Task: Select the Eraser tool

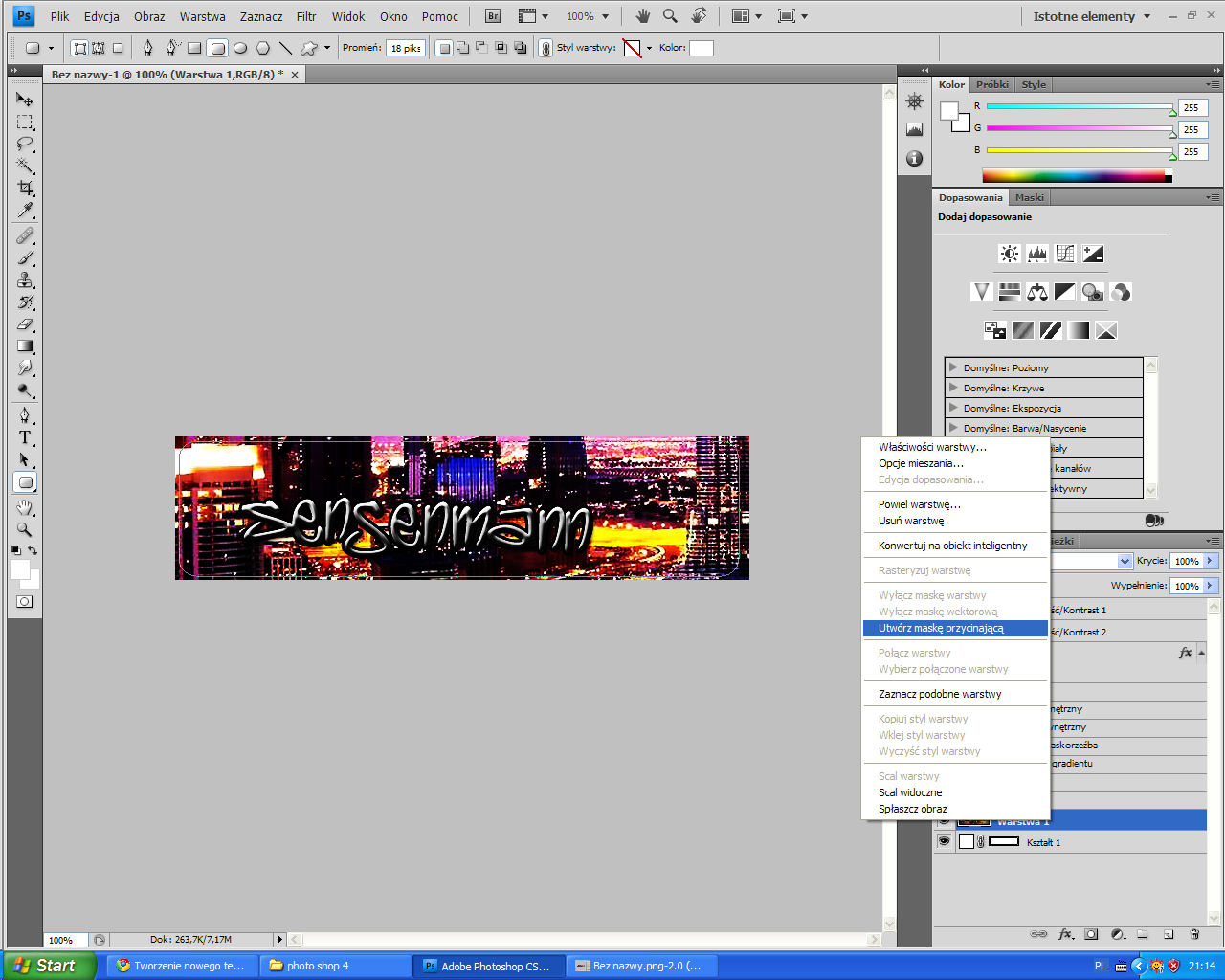Action: [x=25, y=324]
